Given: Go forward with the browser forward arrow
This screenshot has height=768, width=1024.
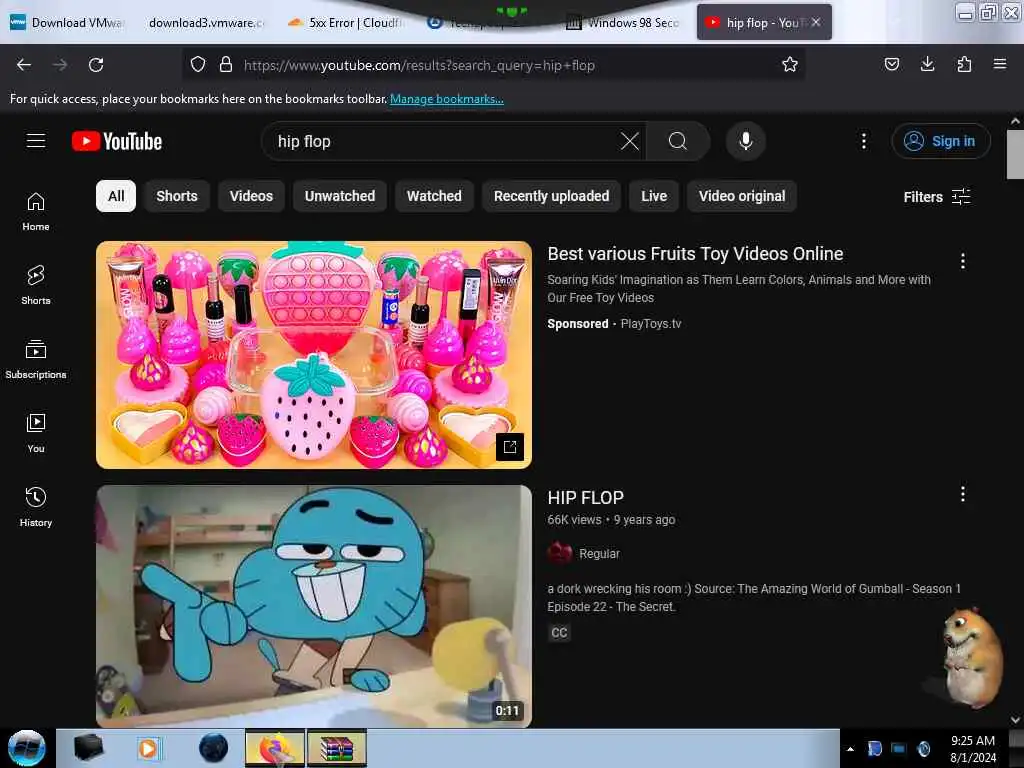Looking at the screenshot, I should point(60,65).
